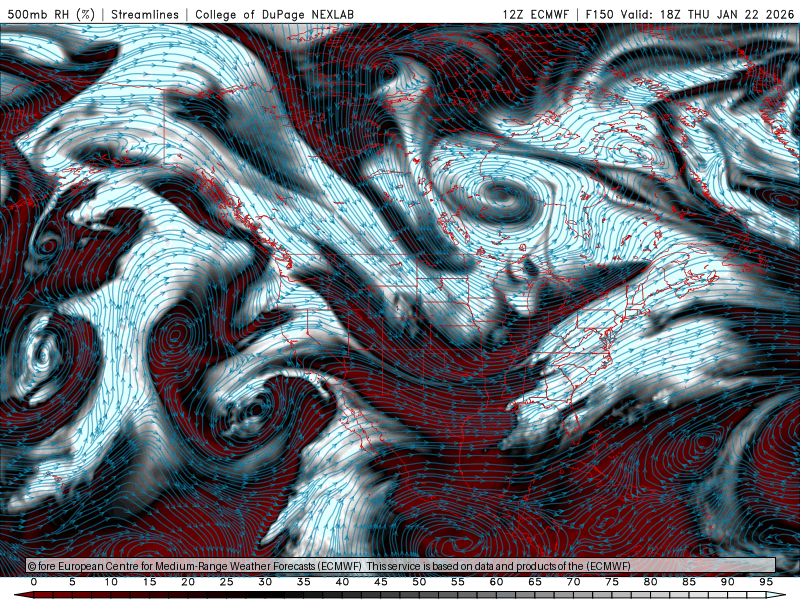
Task: Click the colorbar label "60"
Action: pyautogui.click(x=496, y=582)
